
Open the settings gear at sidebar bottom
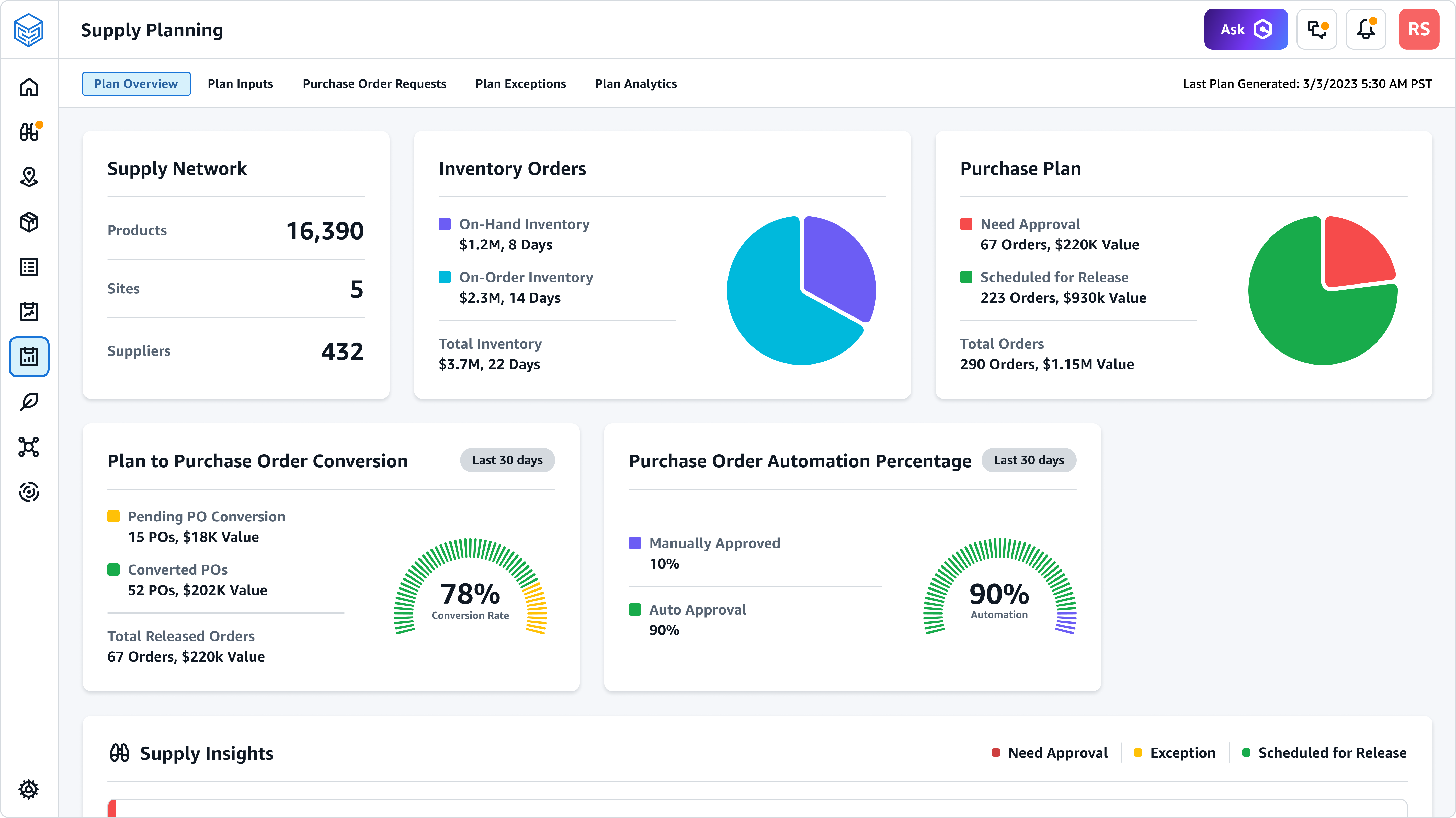(29, 789)
